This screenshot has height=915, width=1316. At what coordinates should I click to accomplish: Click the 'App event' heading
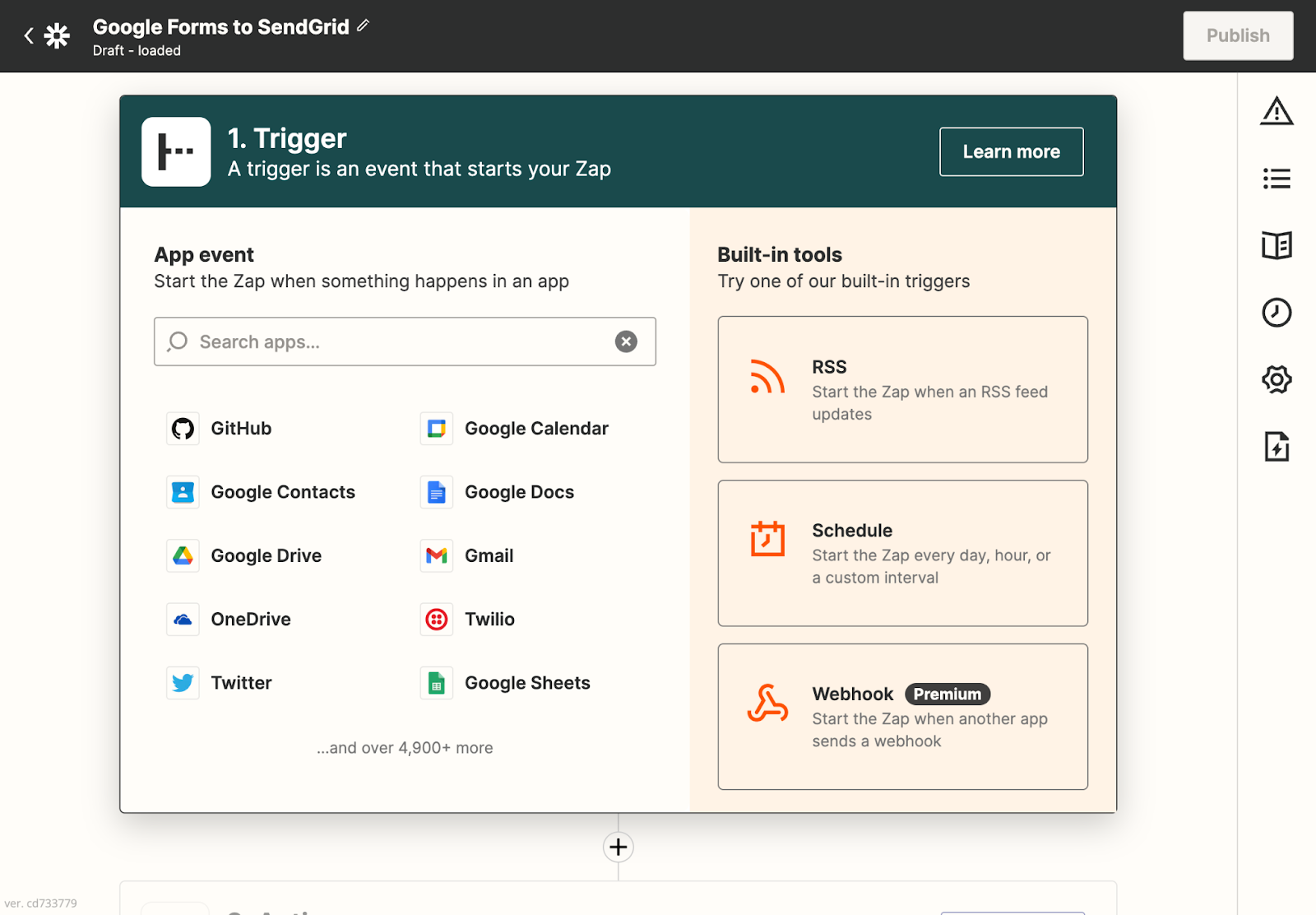coord(204,255)
